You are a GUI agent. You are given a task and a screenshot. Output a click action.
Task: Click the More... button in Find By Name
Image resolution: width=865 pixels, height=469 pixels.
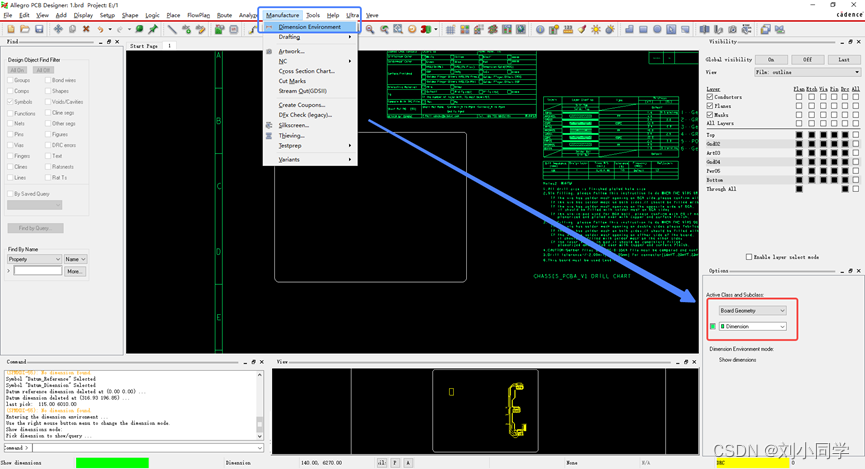[x=75, y=271]
